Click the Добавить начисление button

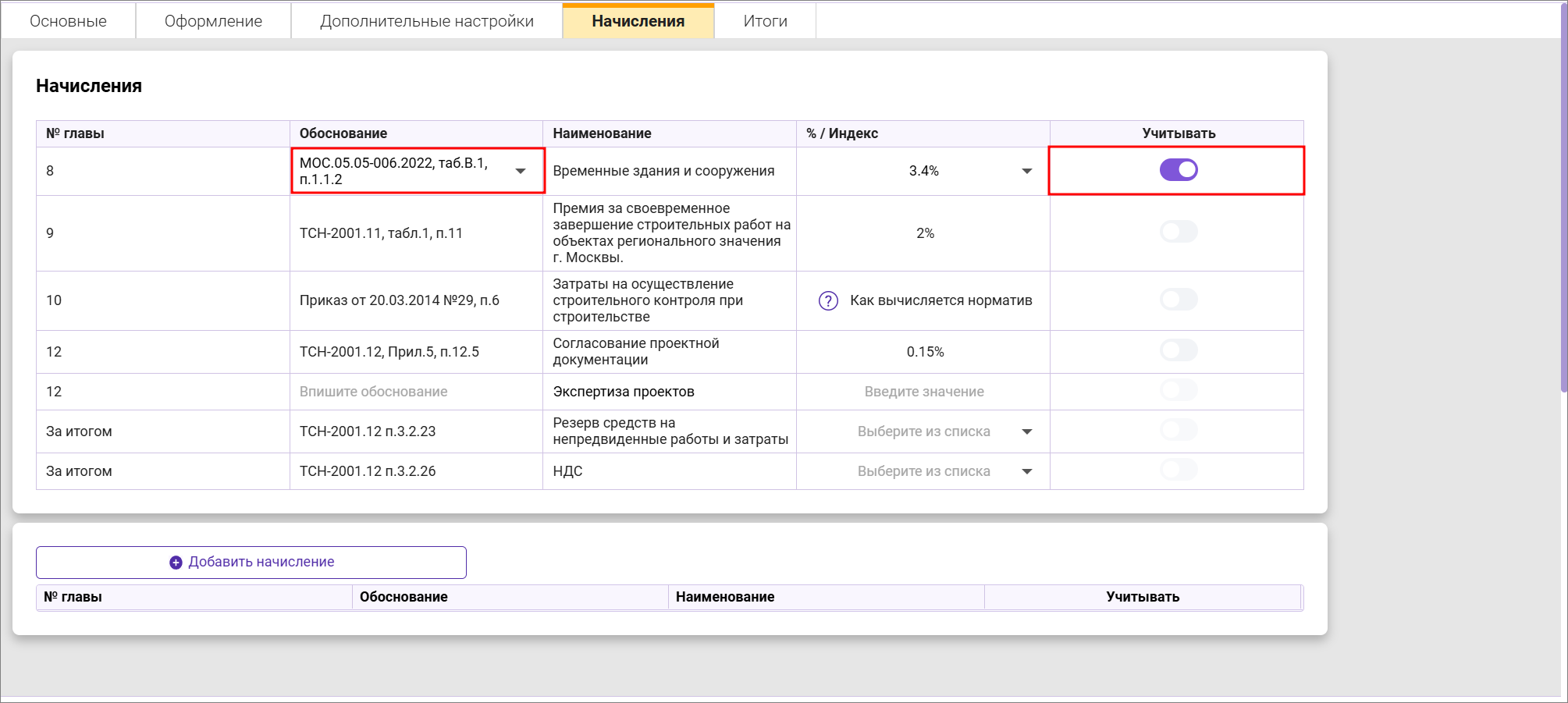[251, 563]
